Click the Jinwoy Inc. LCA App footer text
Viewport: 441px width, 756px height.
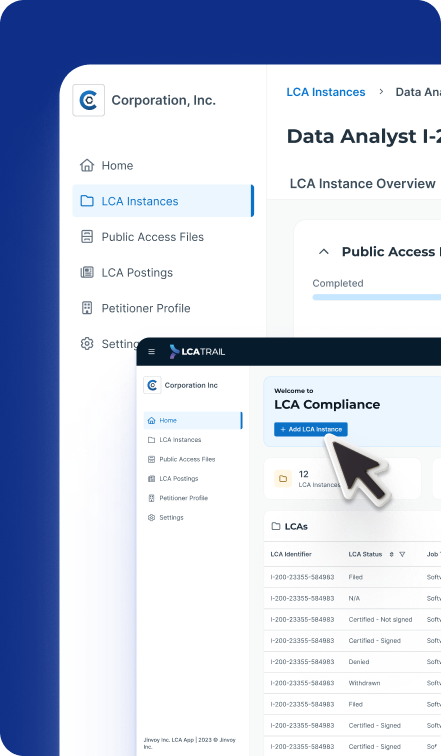tap(189, 743)
